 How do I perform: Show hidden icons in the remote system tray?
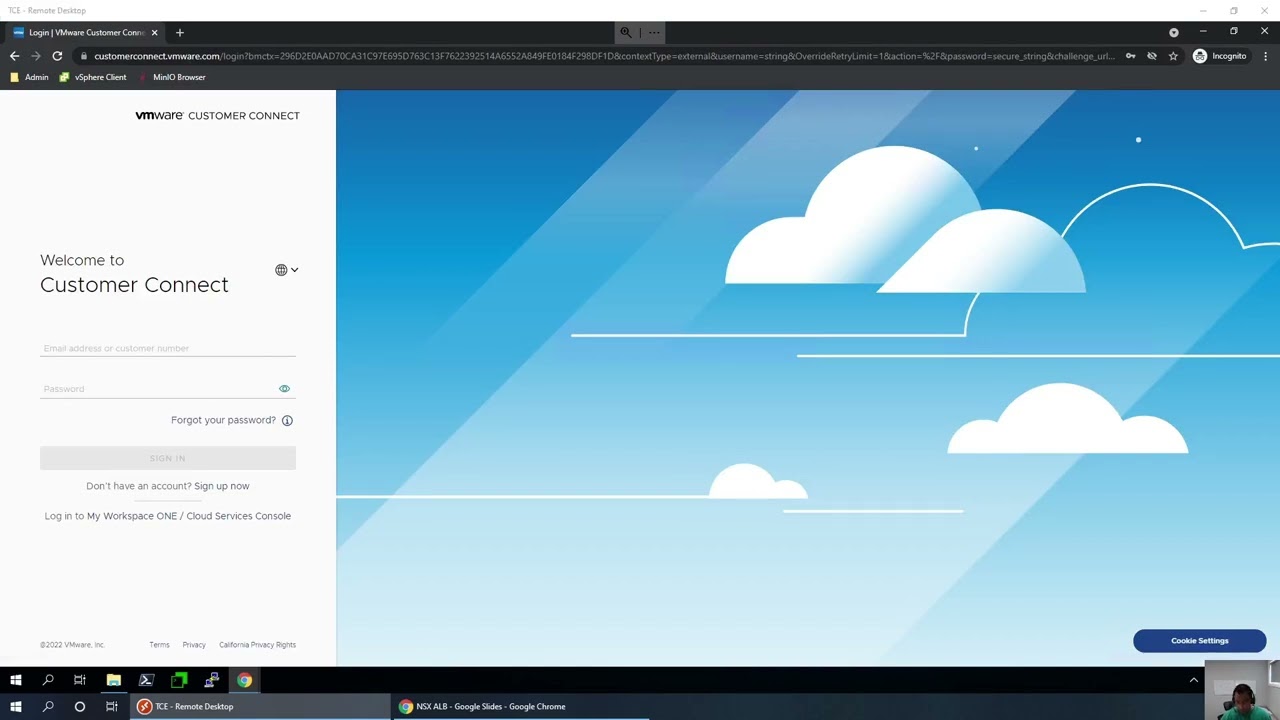point(1193,680)
